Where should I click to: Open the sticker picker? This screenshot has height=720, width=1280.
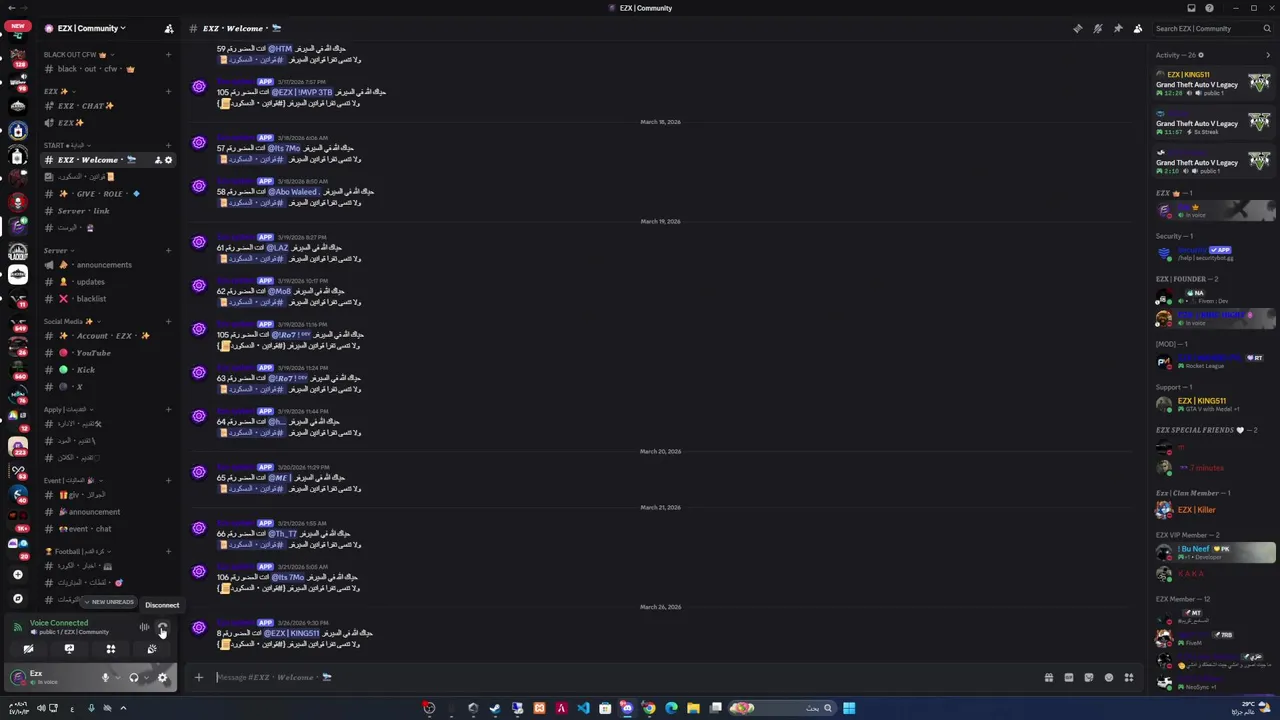[1088, 677]
